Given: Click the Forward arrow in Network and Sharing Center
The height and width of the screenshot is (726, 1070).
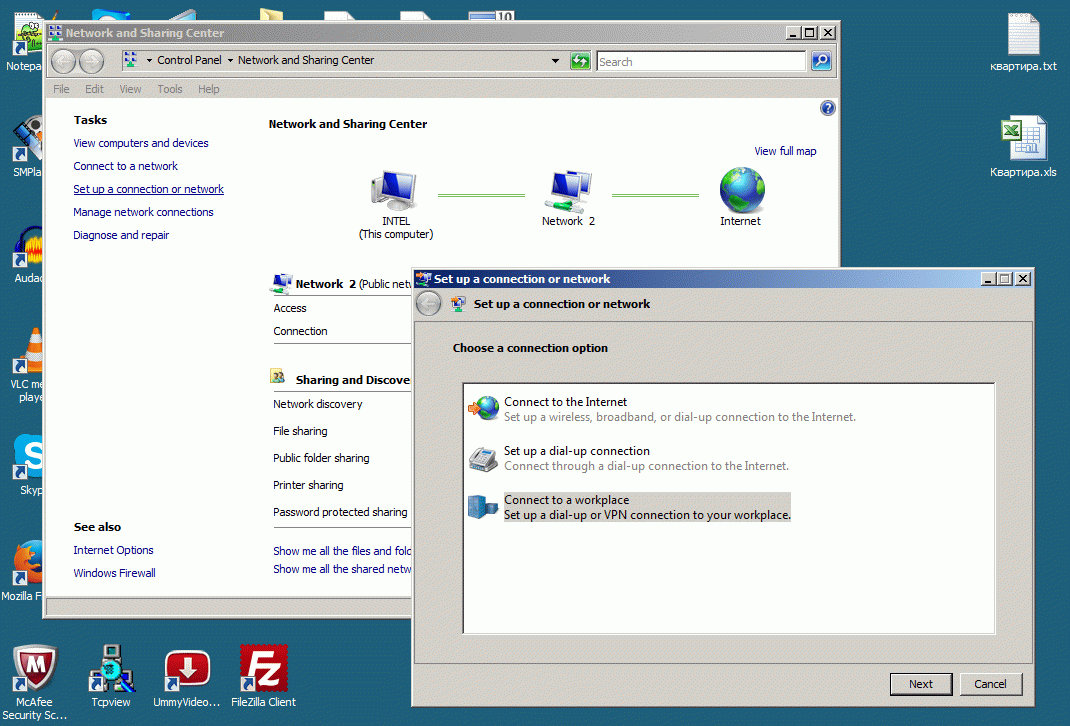Looking at the screenshot, I should (x=91, y=61).
